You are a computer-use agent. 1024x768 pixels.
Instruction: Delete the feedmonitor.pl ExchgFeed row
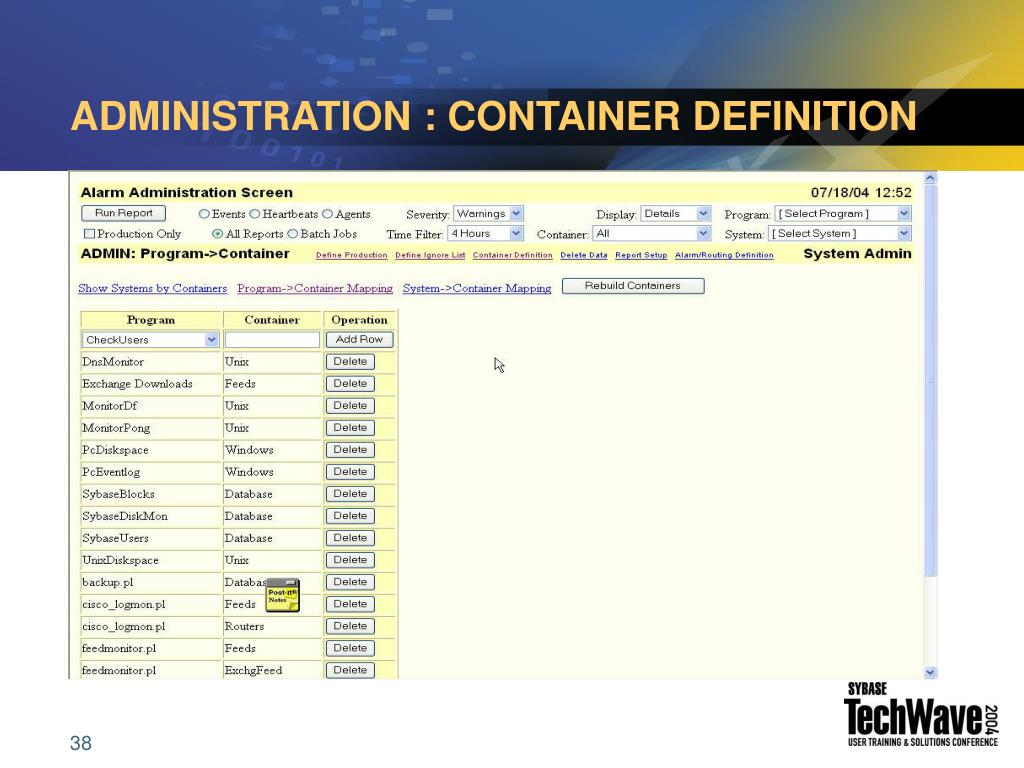coord(350,670)
